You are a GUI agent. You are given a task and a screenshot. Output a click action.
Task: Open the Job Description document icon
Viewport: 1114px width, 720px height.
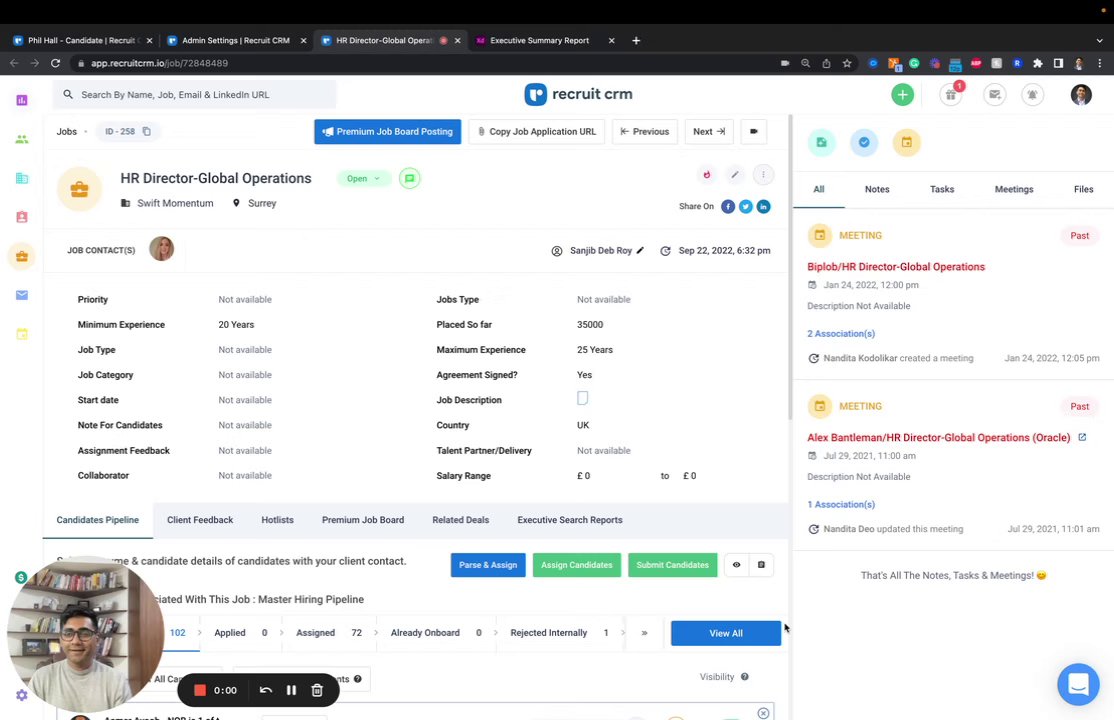(x=583, y=398)
